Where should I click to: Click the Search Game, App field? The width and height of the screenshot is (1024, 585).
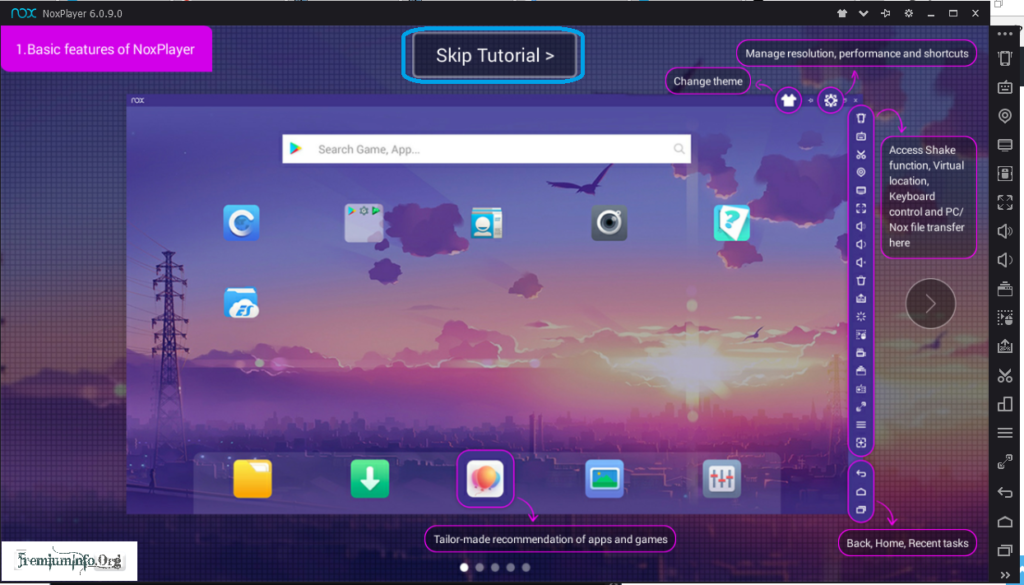tap(487, 149)
